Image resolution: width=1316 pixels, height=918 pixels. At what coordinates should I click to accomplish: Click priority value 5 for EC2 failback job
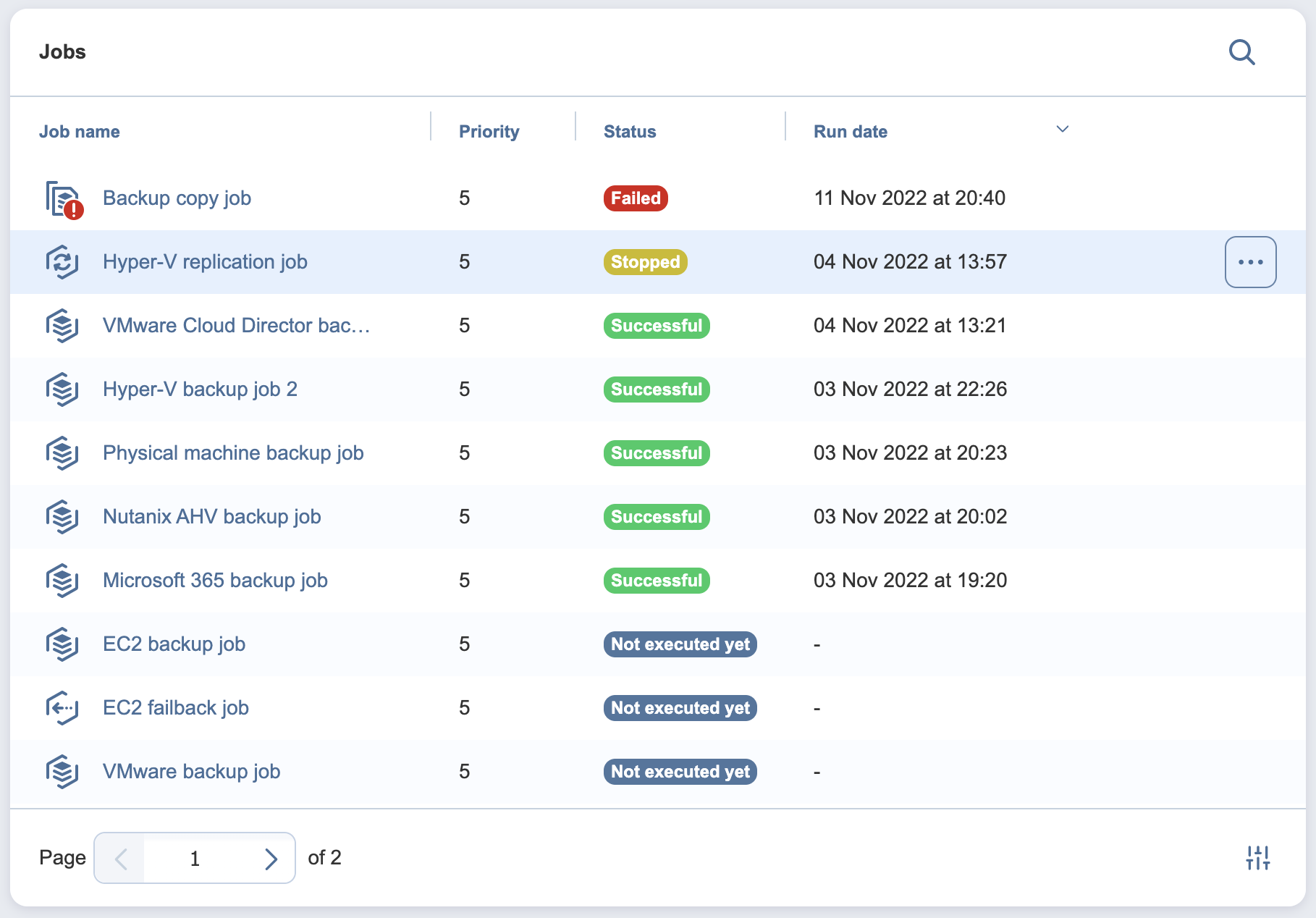point(465,708)
